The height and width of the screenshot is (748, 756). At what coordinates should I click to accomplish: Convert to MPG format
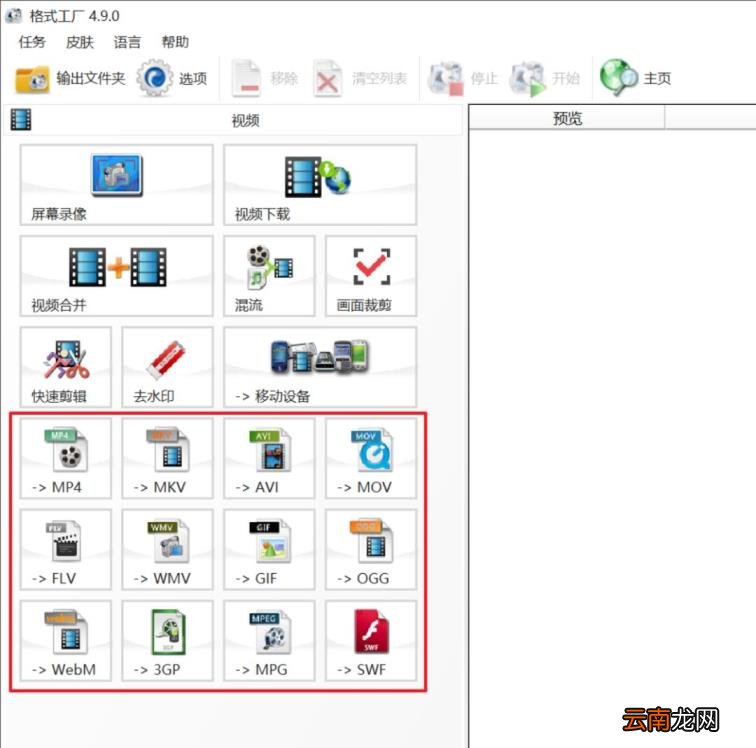pos(269,640)
